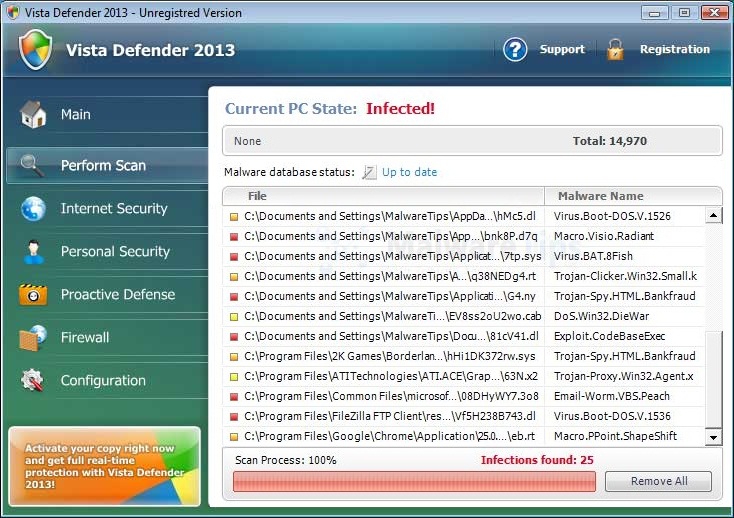Open Internet Security section
This screenshot has width=734, height=518.
(107, 209)
